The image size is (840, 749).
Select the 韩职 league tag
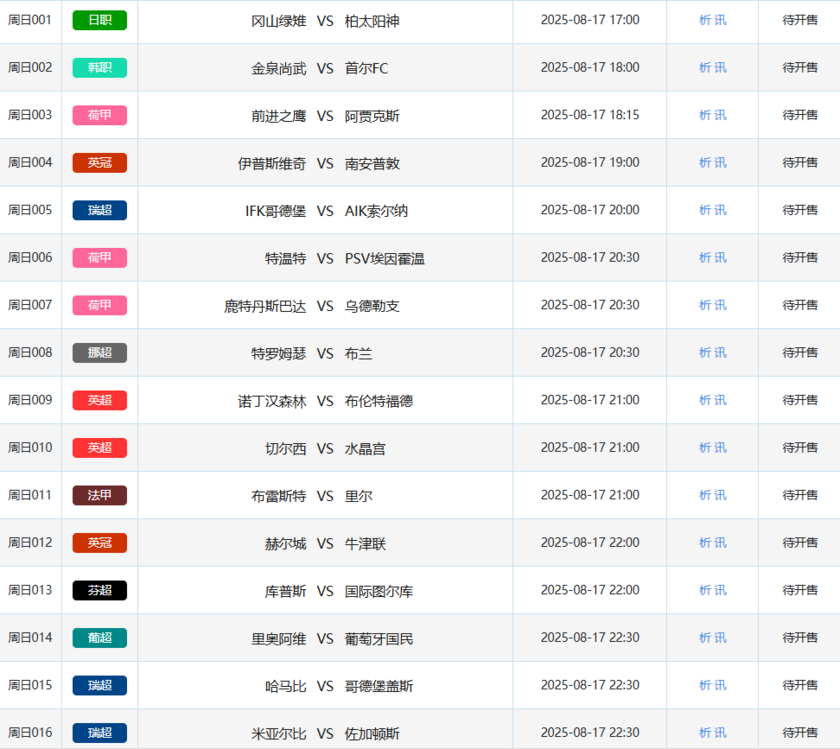[99, 68]
